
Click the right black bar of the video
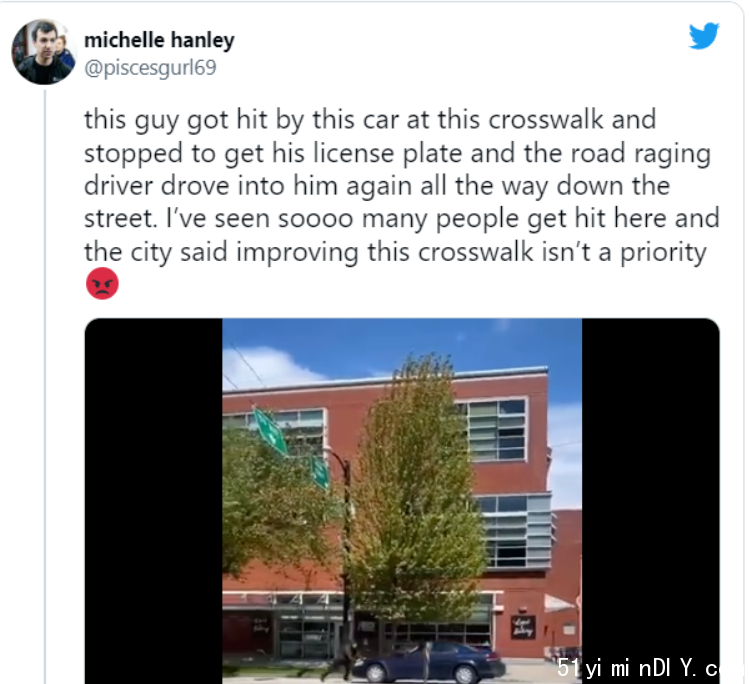[x=651, y=501]
